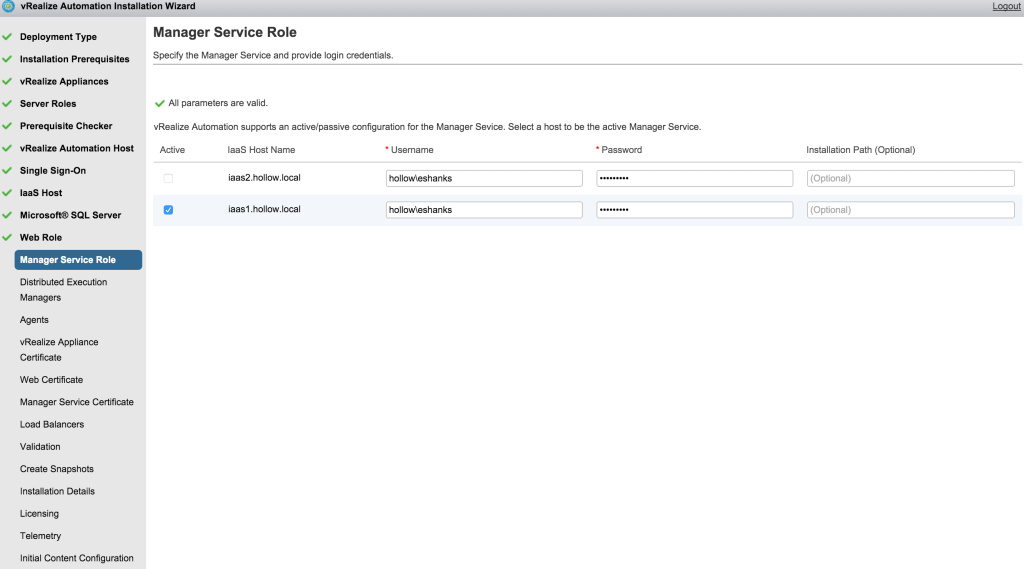This screenshot has width=1024, height=569.
Task: Click Installation Path field for iaas2.hollow.local
Action: pyautogui.click(x=910, y=178)
